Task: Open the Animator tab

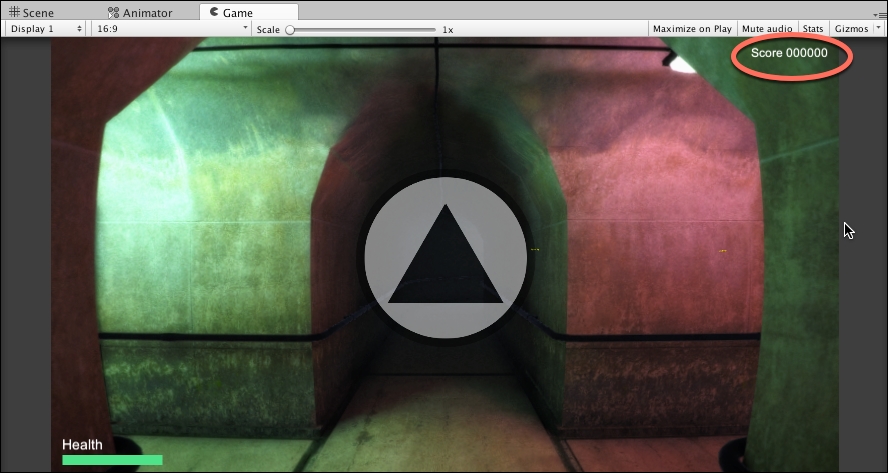Action: (140, 12)
